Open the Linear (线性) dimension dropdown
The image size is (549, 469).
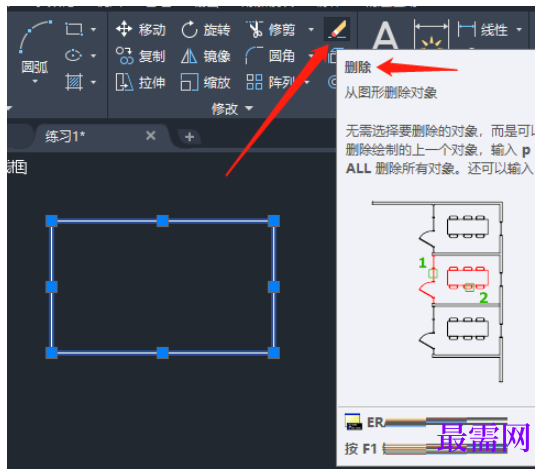(519, 29)
